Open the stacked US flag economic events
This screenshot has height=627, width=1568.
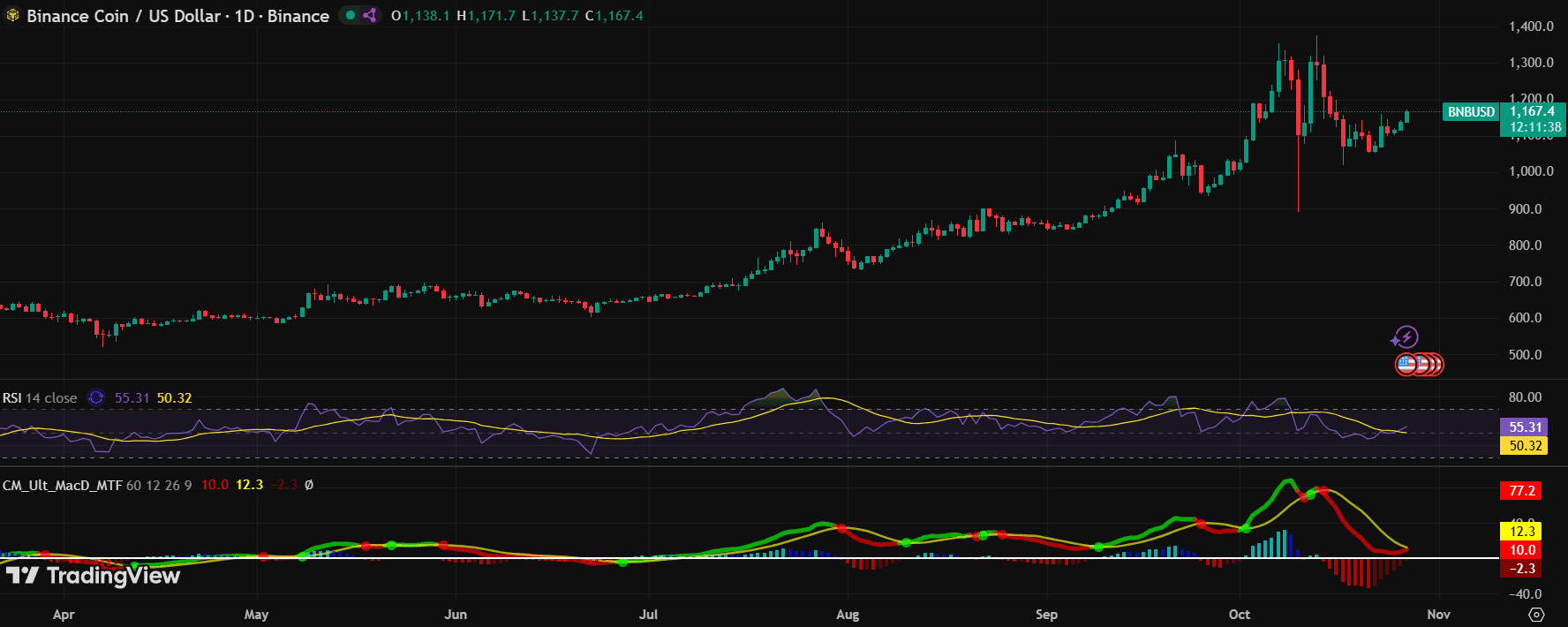pyautogui.click(x=1419, y=364)
